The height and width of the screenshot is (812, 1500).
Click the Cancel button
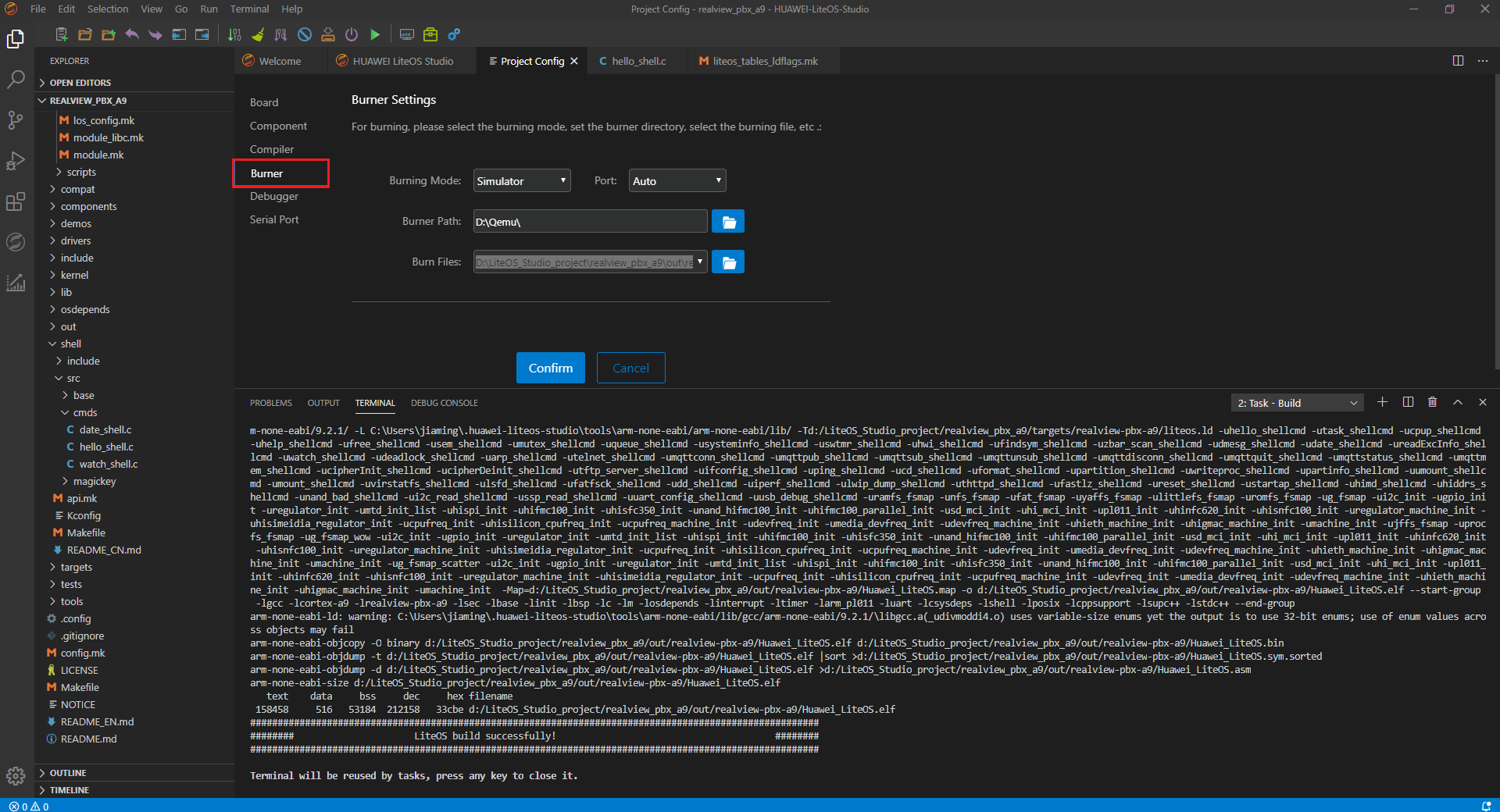point(631,368)
